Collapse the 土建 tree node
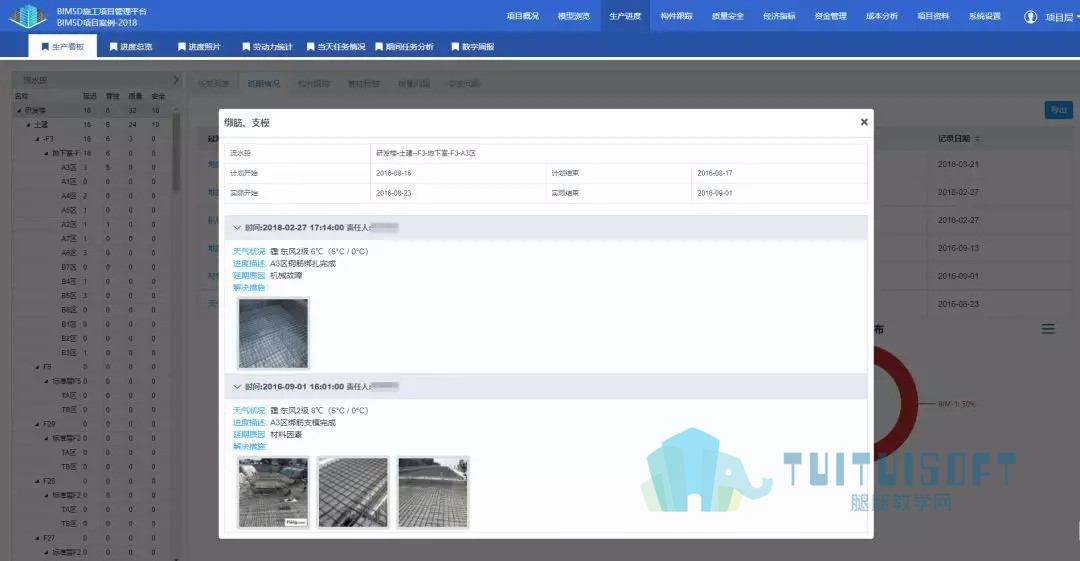This screenshot has height=561, width=1080. [28, 125]
